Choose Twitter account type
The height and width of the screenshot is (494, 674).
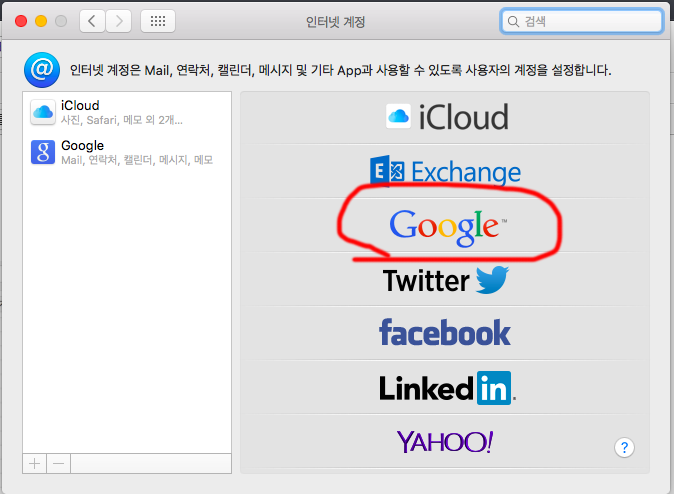click(445, 279)
